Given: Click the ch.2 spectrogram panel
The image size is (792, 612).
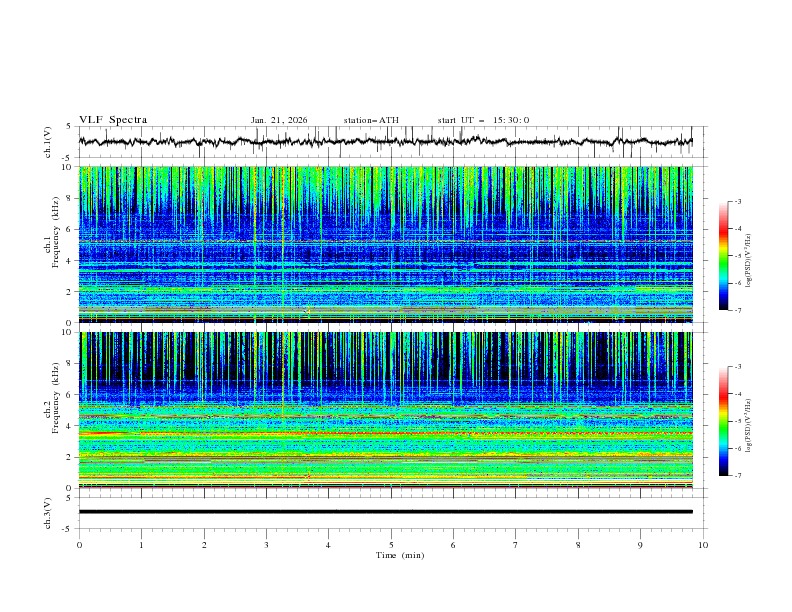Looking at the screenshot, I should (x=386, y=410).
